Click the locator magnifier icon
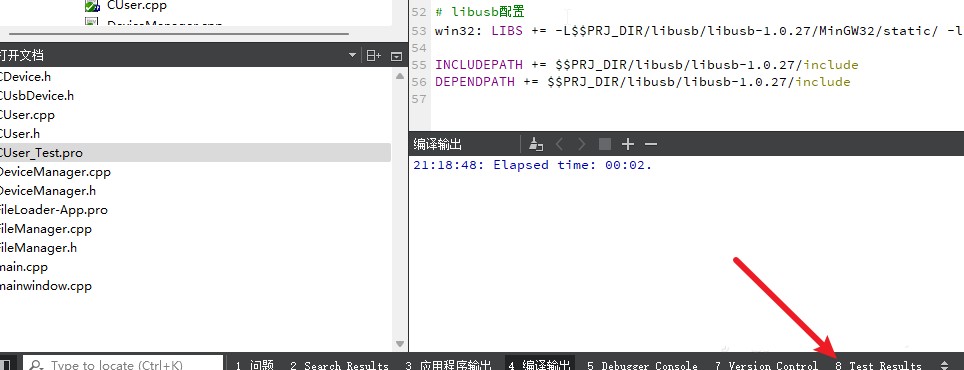The height and width of the screenshot is (370, 964). [x=36, y=365]
